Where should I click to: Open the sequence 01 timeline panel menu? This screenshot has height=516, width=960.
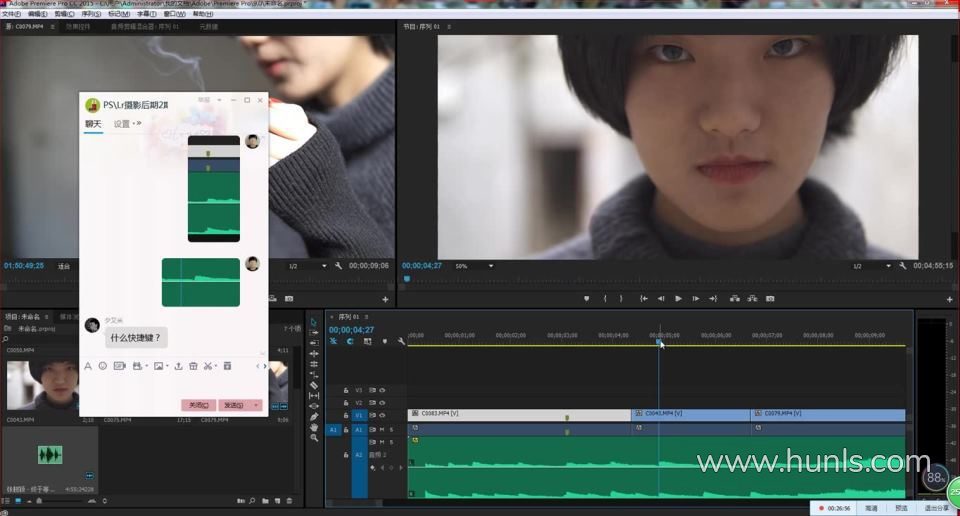pos(367,317)
